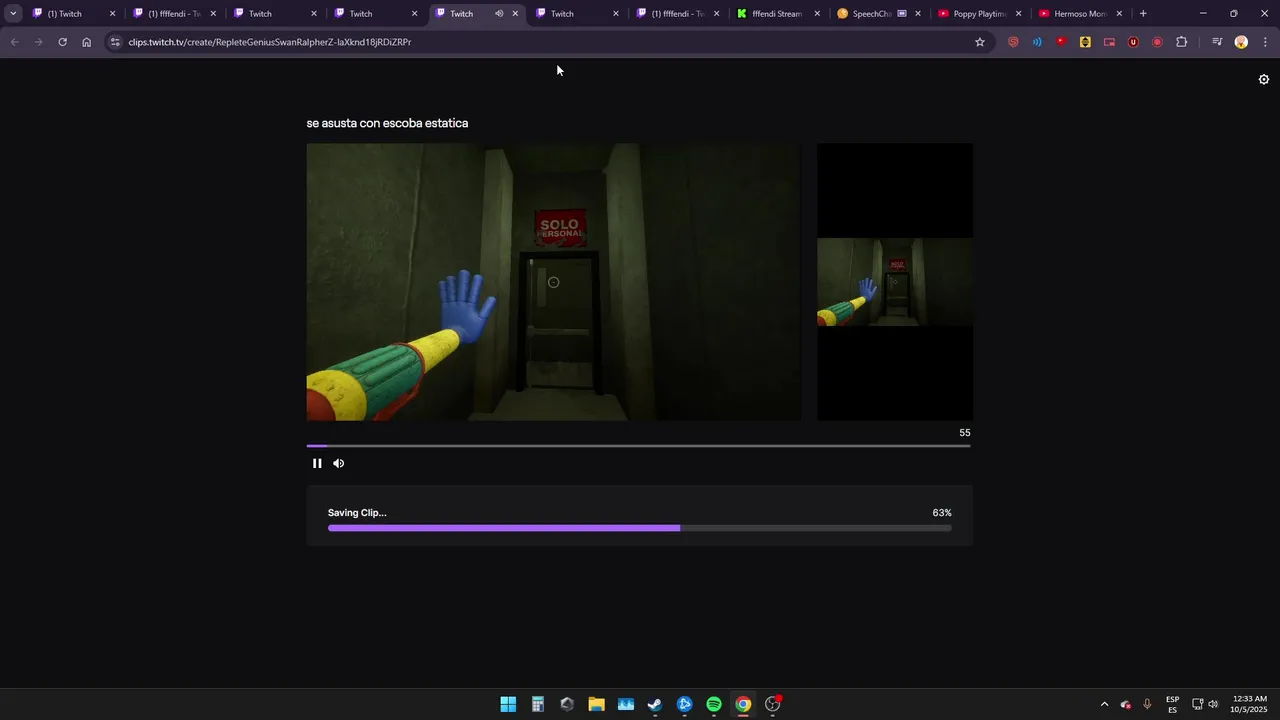Bookmark this page with the star icon
Screen dimensions: 1280x720
[980, 42]
